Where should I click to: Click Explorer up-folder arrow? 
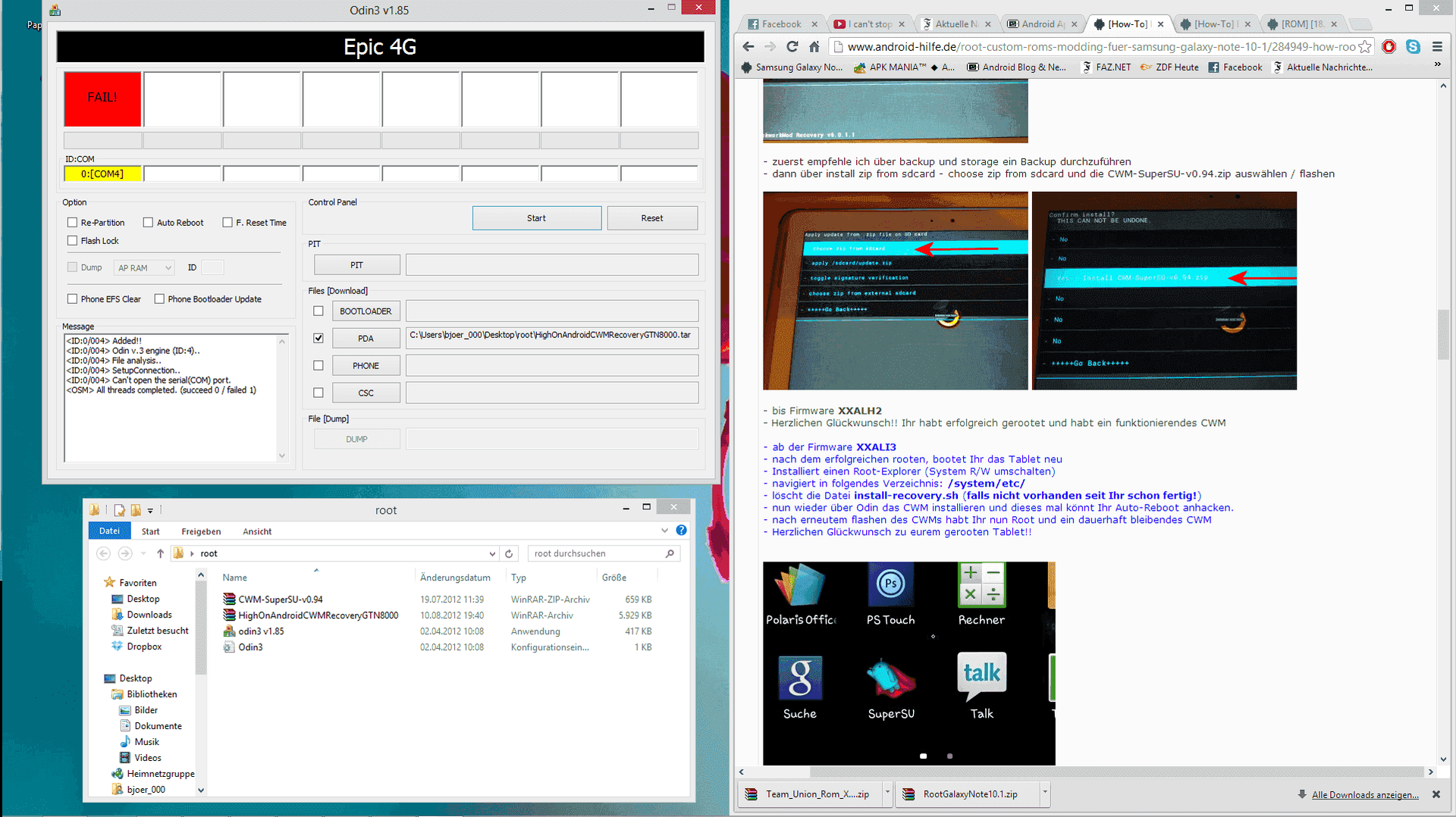click(160, 554)
